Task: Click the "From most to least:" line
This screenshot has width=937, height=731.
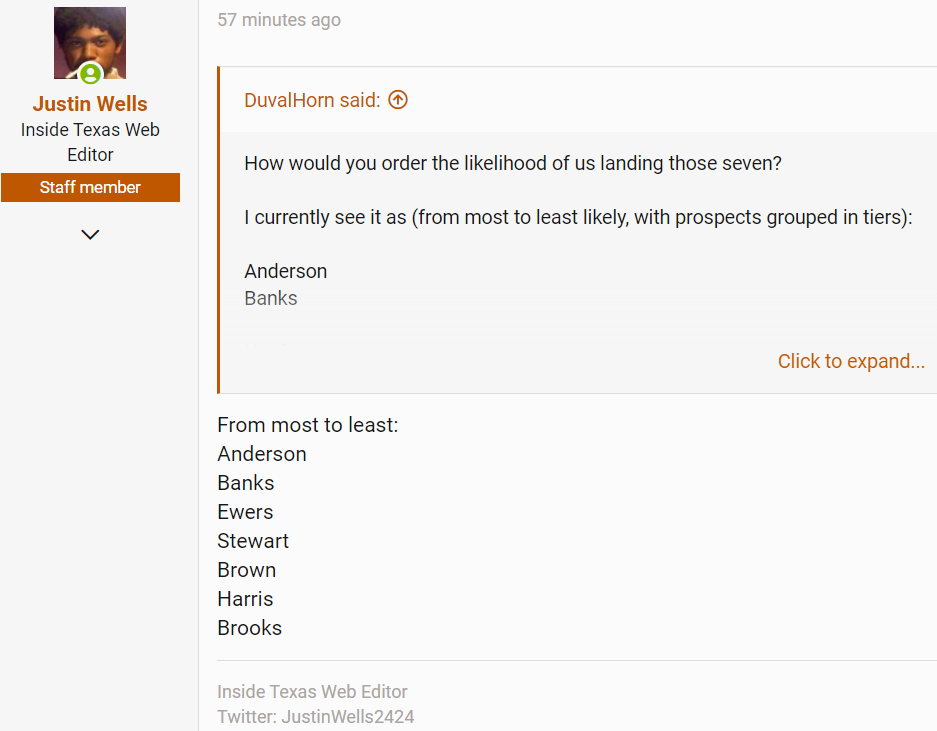Action: (x=307, y=425)
